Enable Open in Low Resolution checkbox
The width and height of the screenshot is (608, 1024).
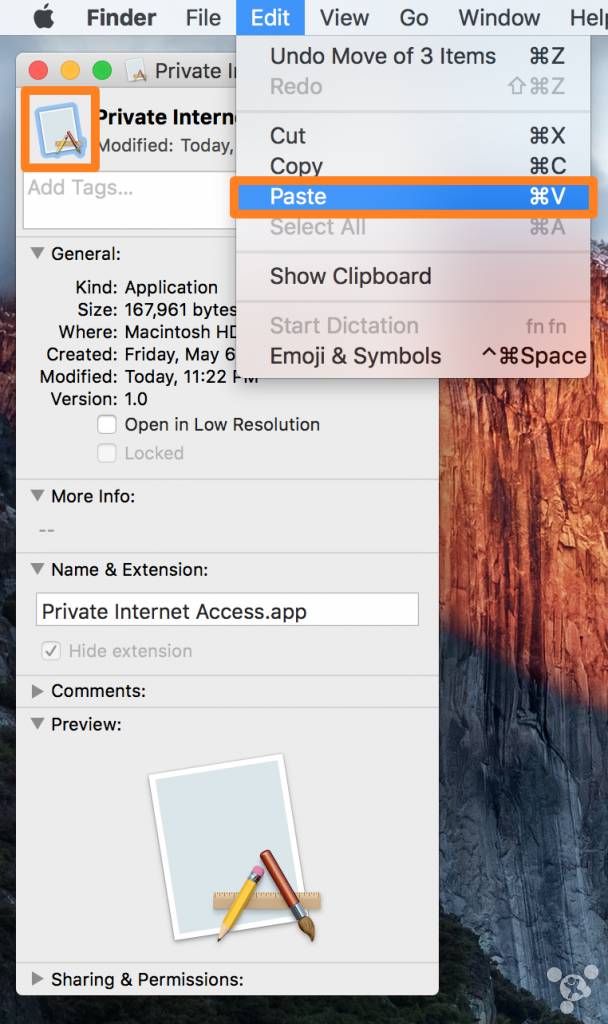pos(107,425)
